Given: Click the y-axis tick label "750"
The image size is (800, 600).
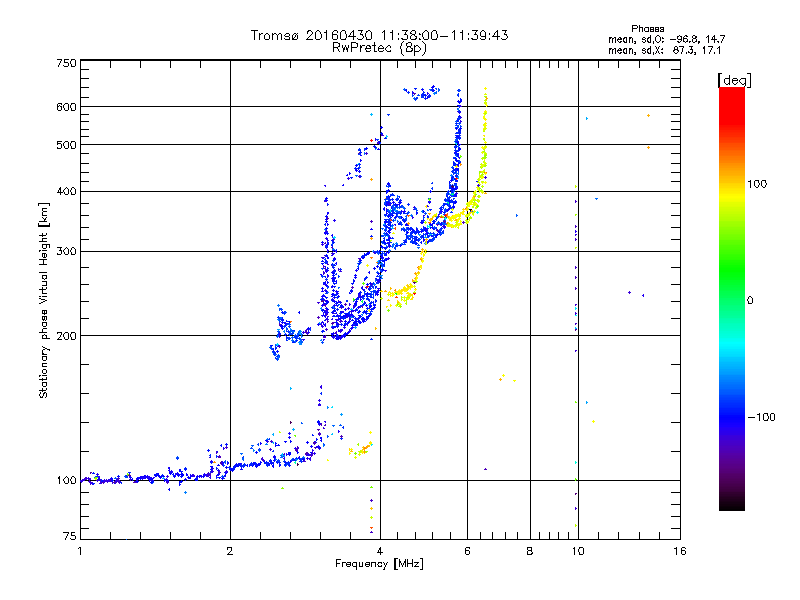Looking at the screenshot, I should click(66, 63).
